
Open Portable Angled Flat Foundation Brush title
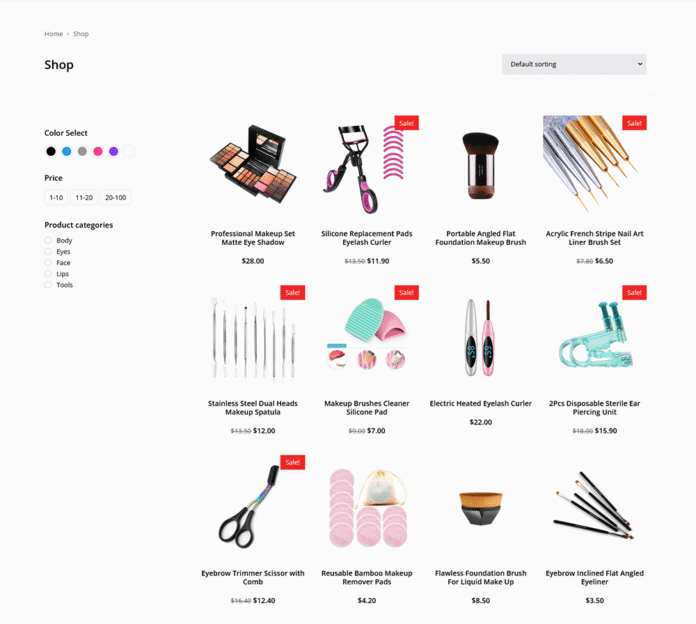(481, 238)
